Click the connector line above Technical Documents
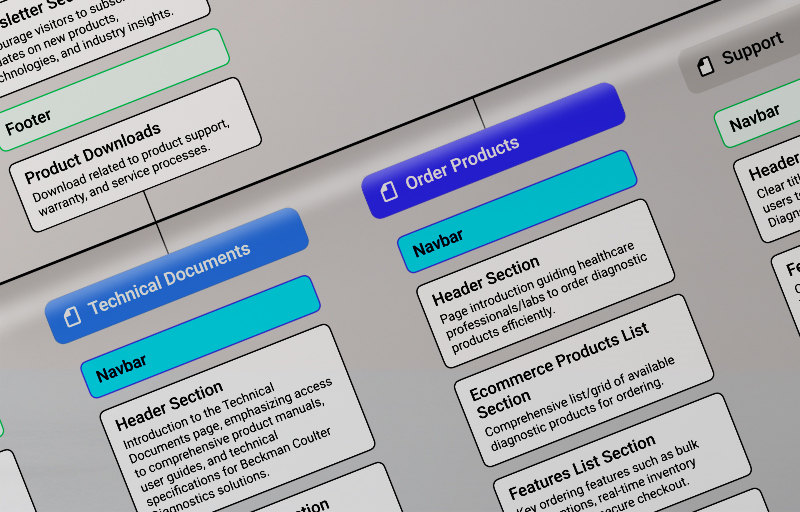Image resolution: width=800 pixels, height=512 pixels. point(158,222)
